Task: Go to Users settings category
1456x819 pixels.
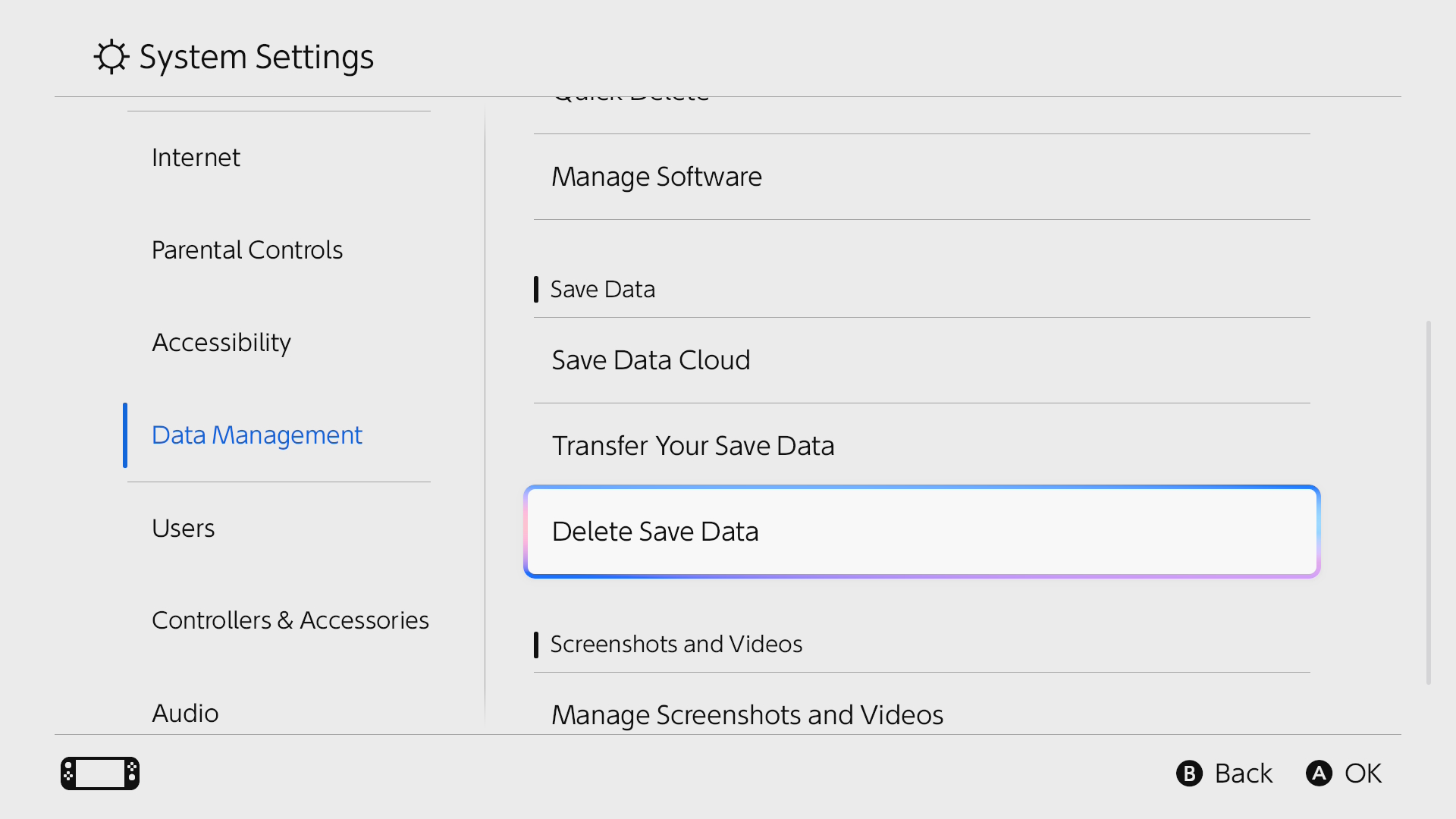Action: pos(184,528)
